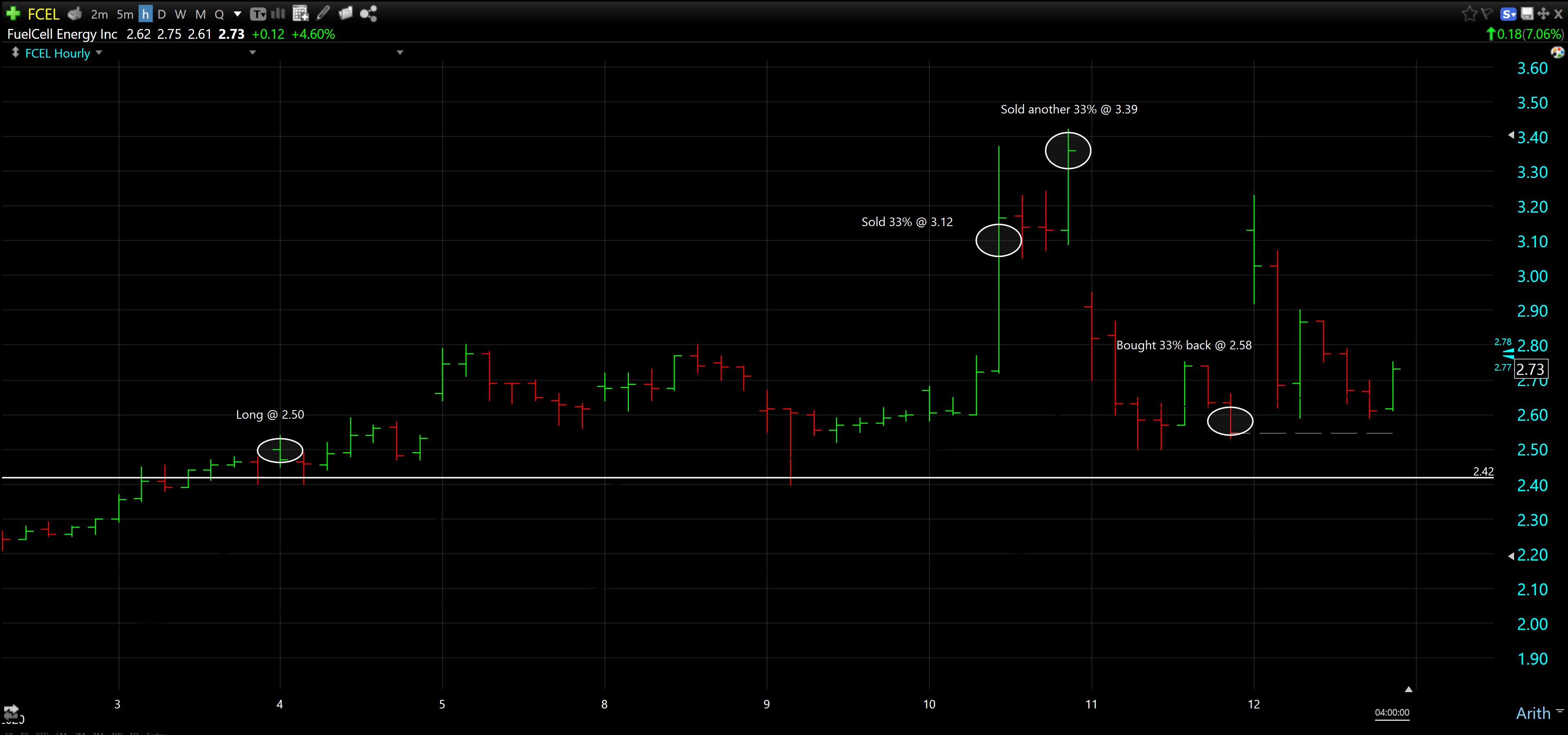
Task: Click the +4.60% percent change value
Action: pos(314,34)
